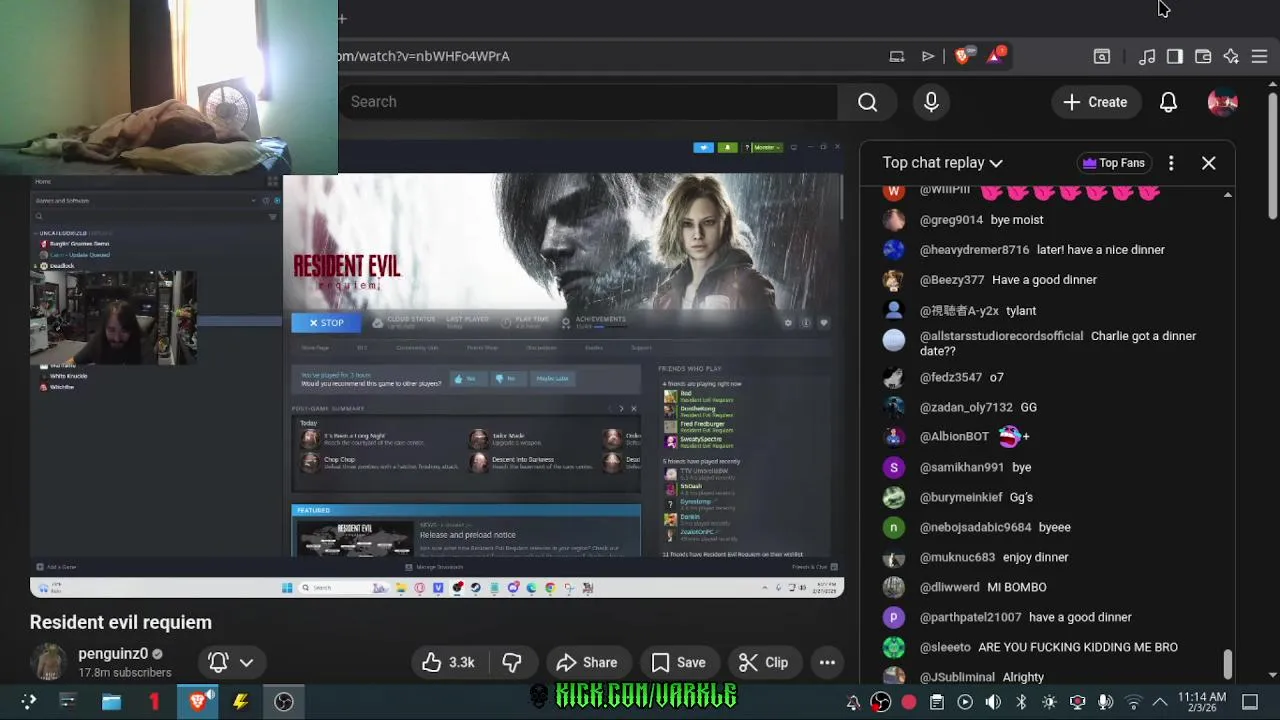Screen dimensions: 1280x720
Task: Click the tab search icon in toolbar
Action: (1101, 57)
